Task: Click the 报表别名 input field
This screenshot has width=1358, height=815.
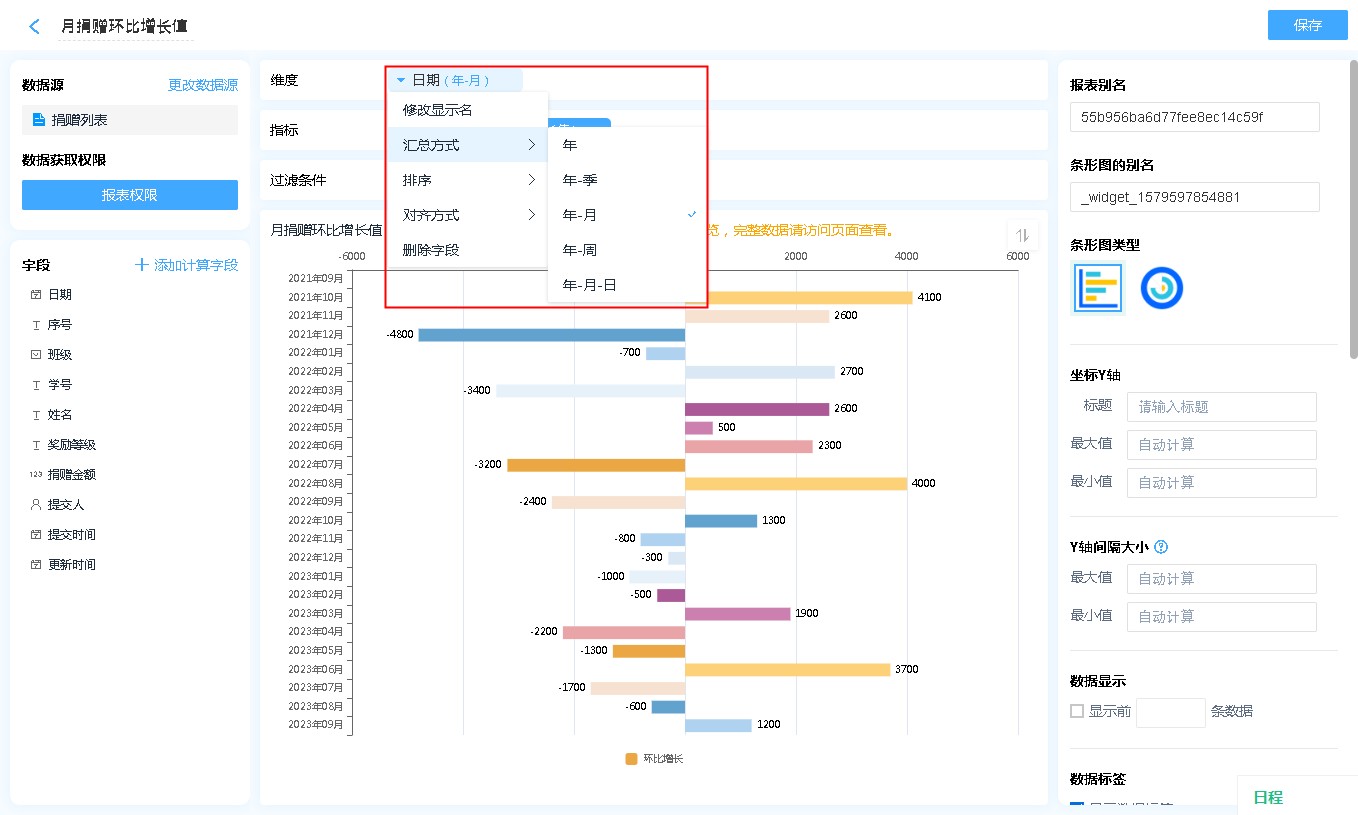Action: (1194, 117)
